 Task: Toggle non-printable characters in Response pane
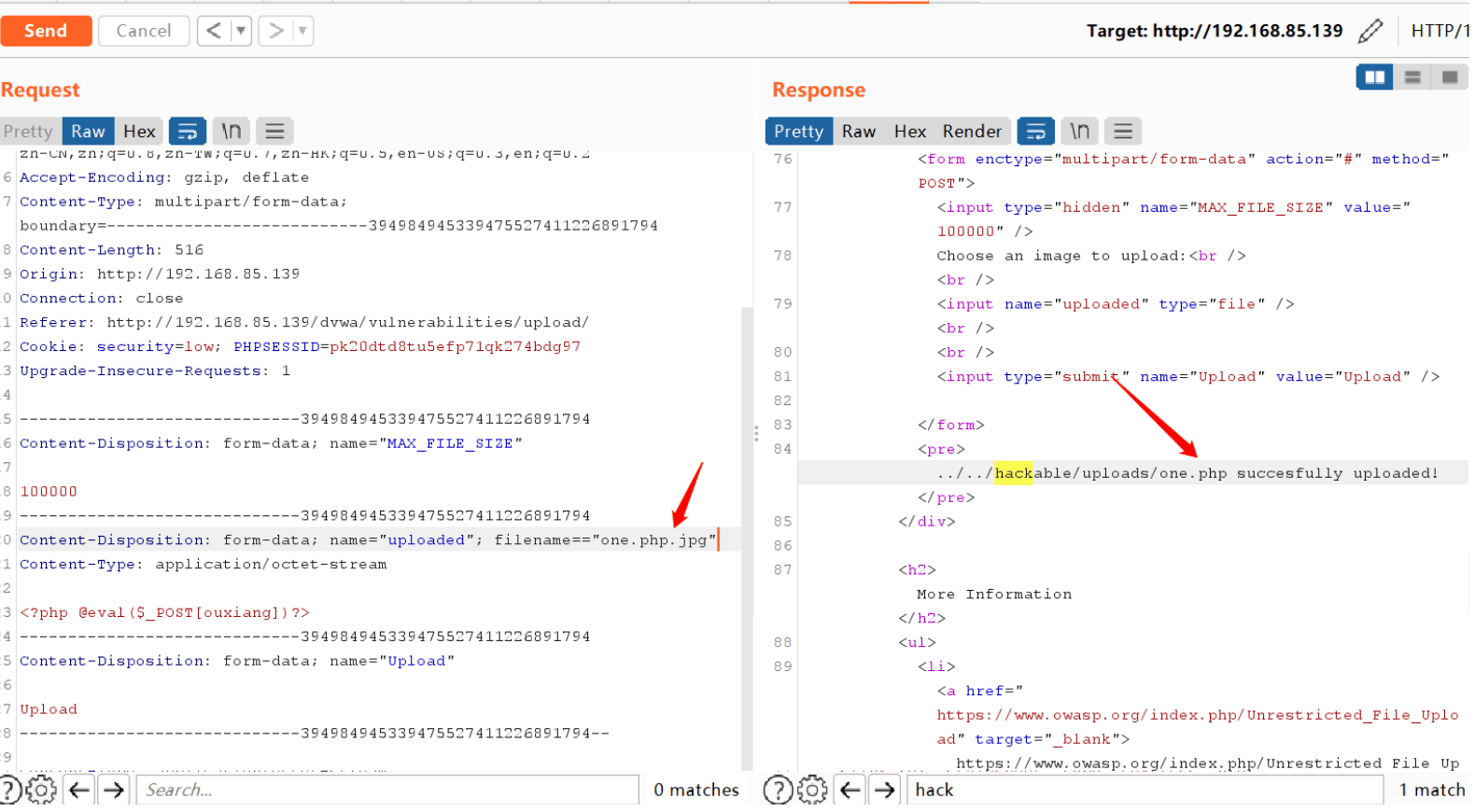1080,132
